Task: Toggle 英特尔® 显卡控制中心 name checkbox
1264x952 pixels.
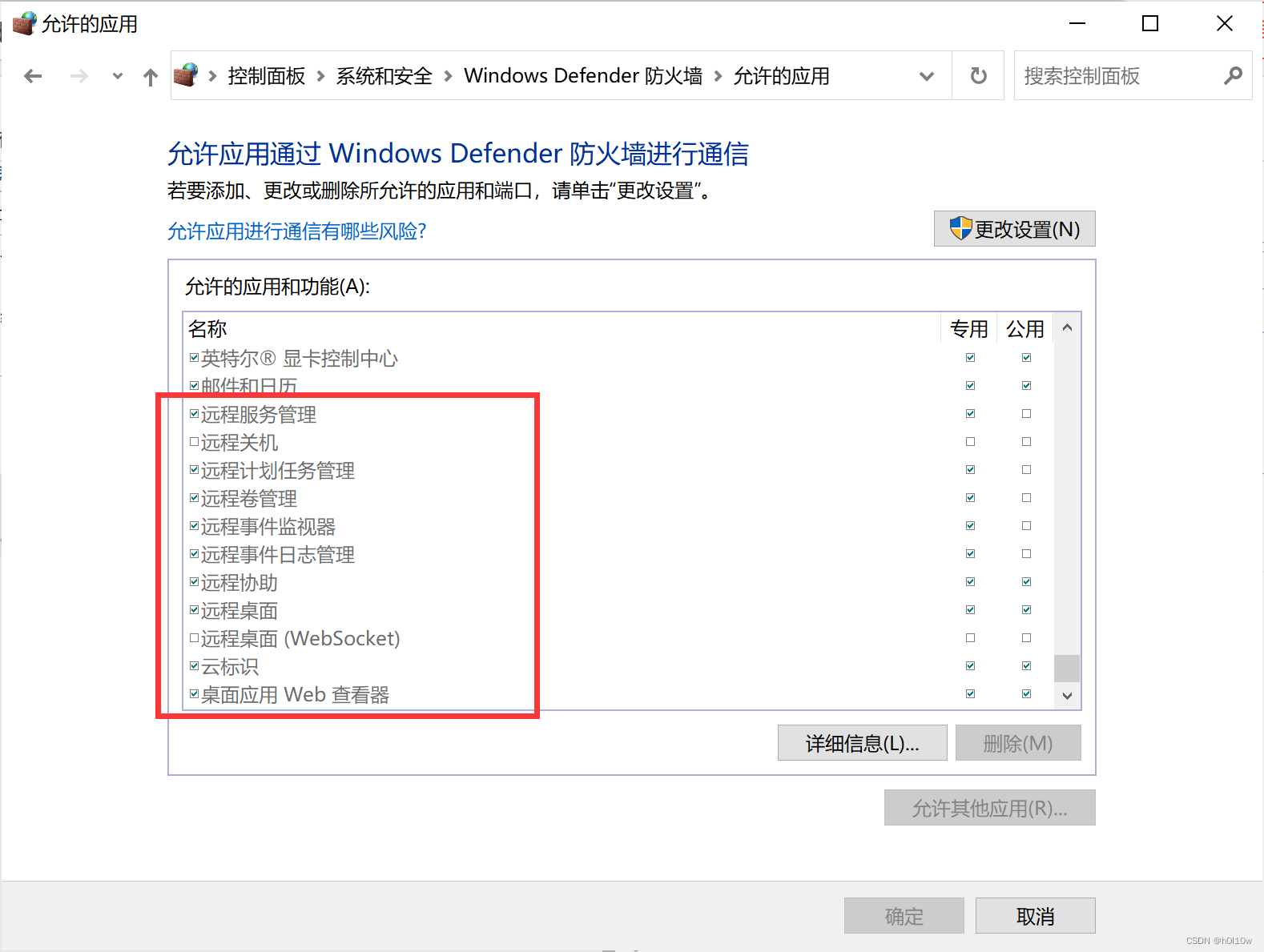Action: [x=194, y=358]
